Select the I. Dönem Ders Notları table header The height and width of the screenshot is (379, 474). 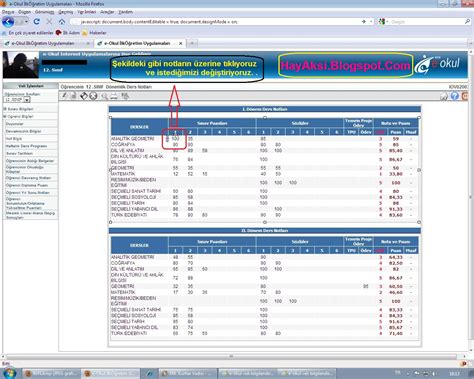click(x=265, y=109)
